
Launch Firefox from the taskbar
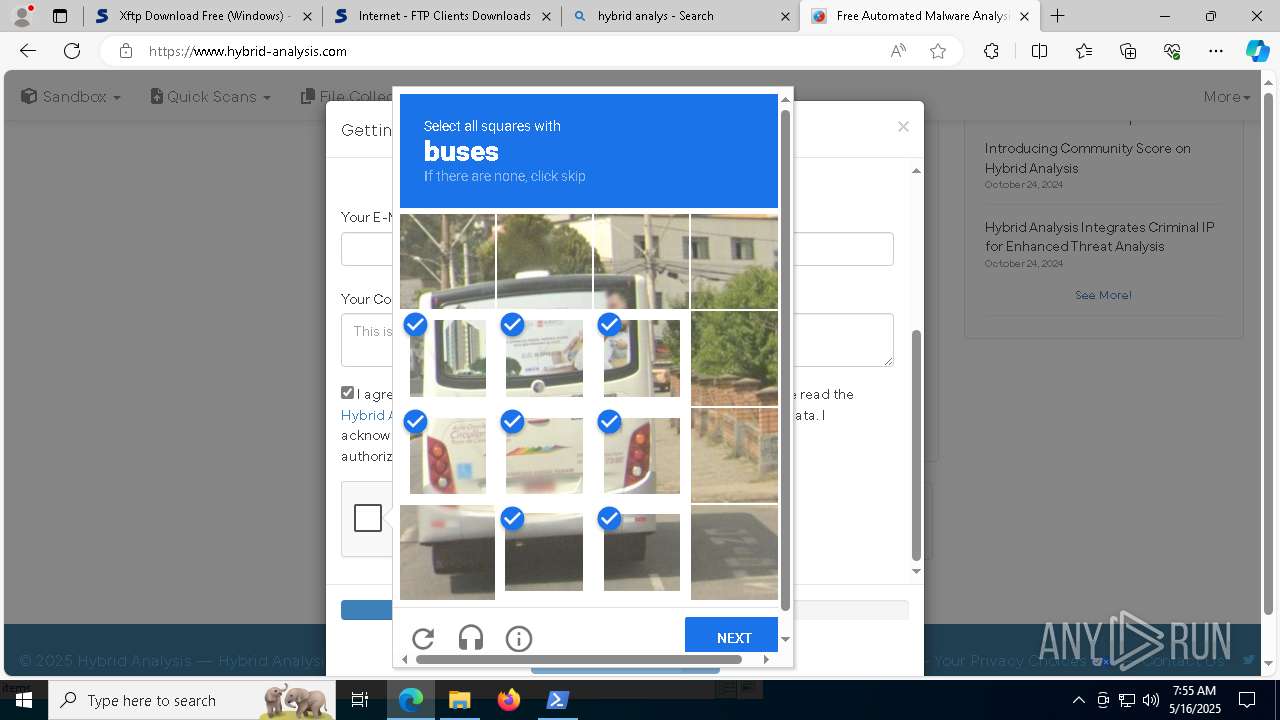(x=508, y=700)
